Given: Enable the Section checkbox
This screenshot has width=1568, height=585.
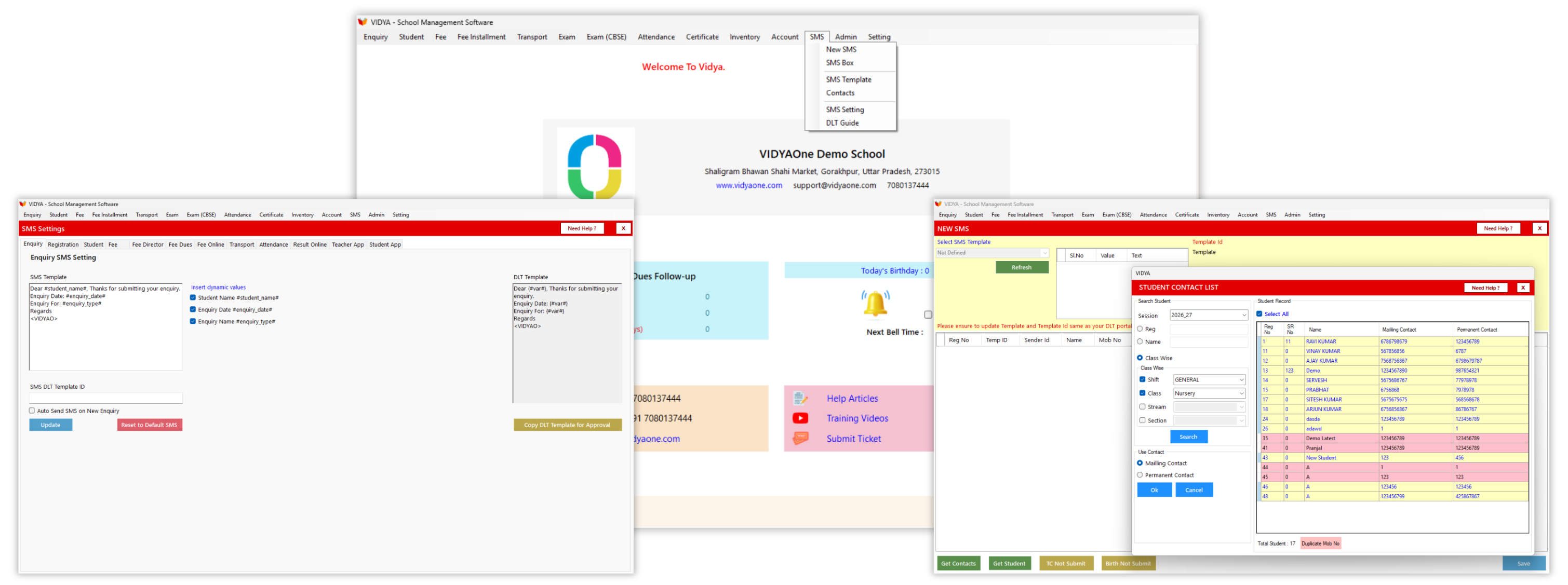Looking at the screenshot, I should pos(1143,420).
